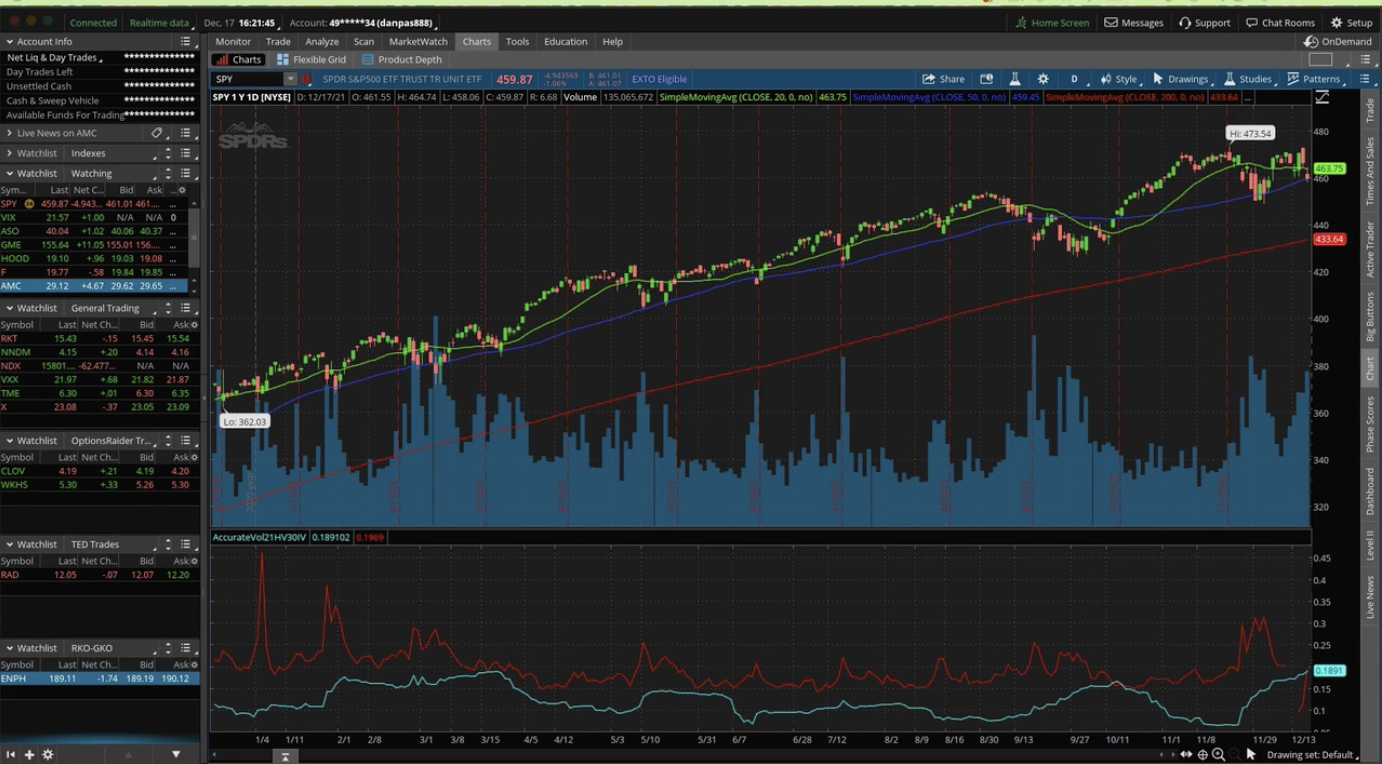Click the chart news calendar icon

click(x=986, y=79)
